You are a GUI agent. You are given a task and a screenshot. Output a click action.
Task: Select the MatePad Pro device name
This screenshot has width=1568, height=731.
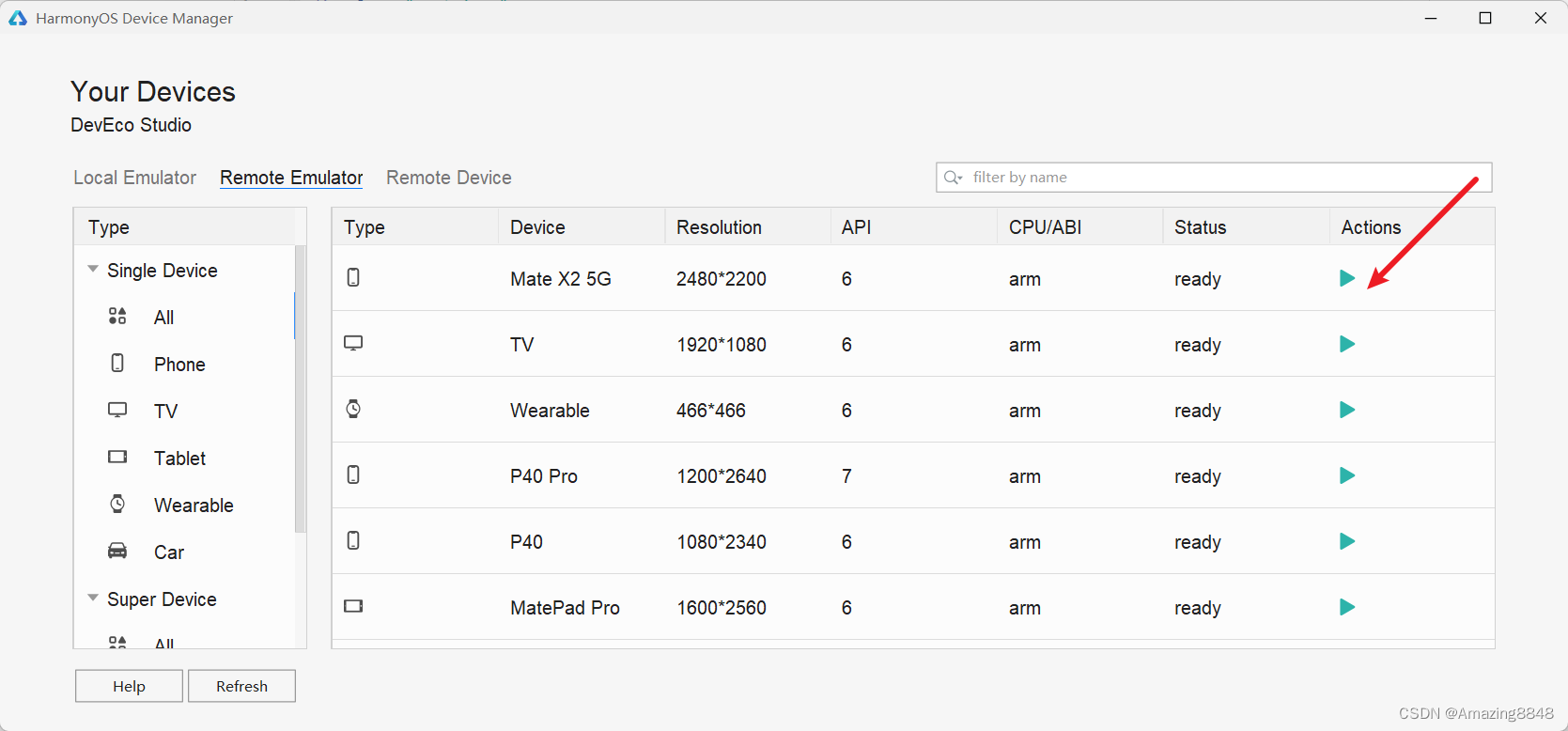click(565, 608)
